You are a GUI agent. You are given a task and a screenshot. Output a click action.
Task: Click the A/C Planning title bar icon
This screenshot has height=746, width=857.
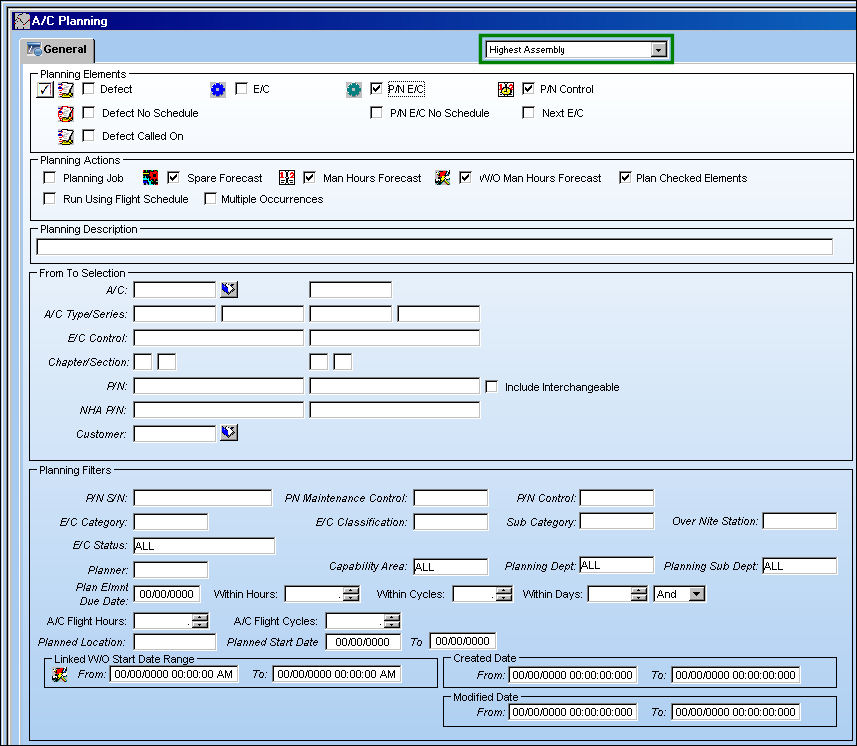click(22, 21)
